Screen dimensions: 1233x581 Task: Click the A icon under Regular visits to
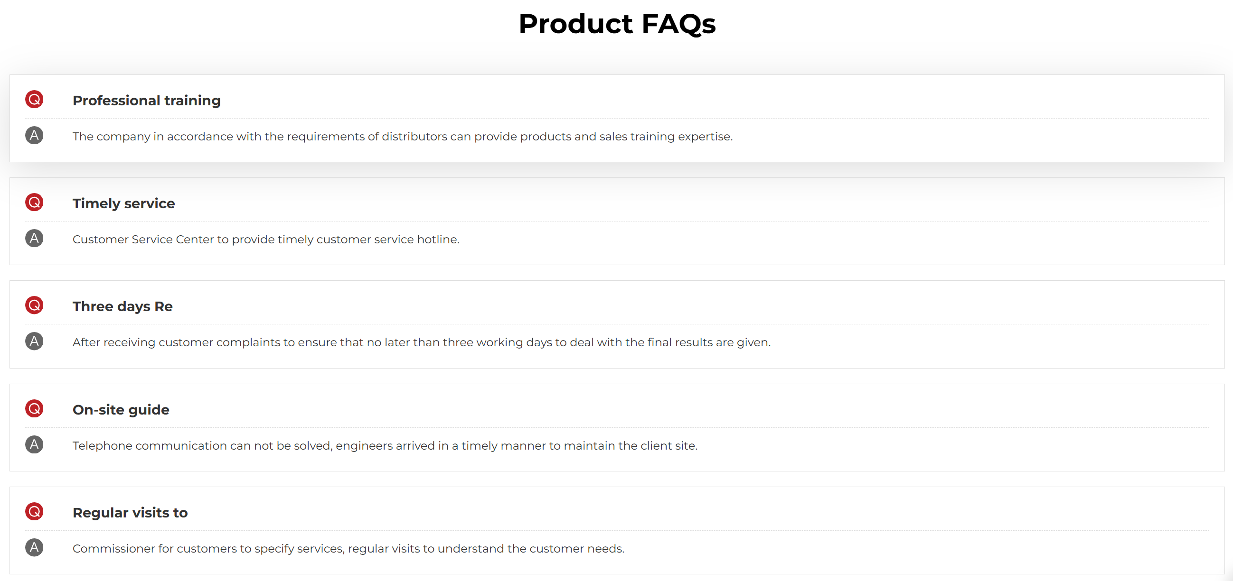35,548
